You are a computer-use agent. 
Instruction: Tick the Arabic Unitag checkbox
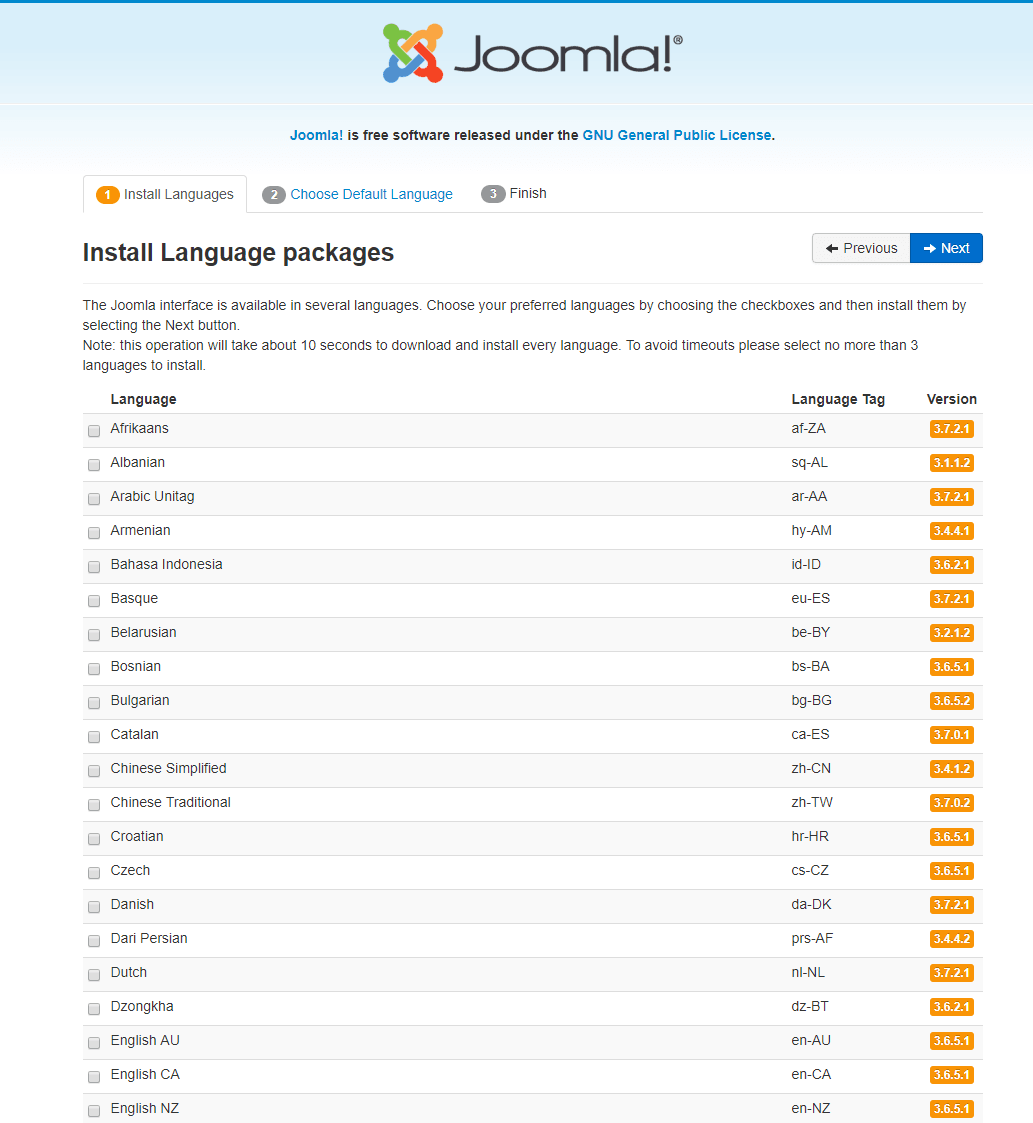pos(94,499)
